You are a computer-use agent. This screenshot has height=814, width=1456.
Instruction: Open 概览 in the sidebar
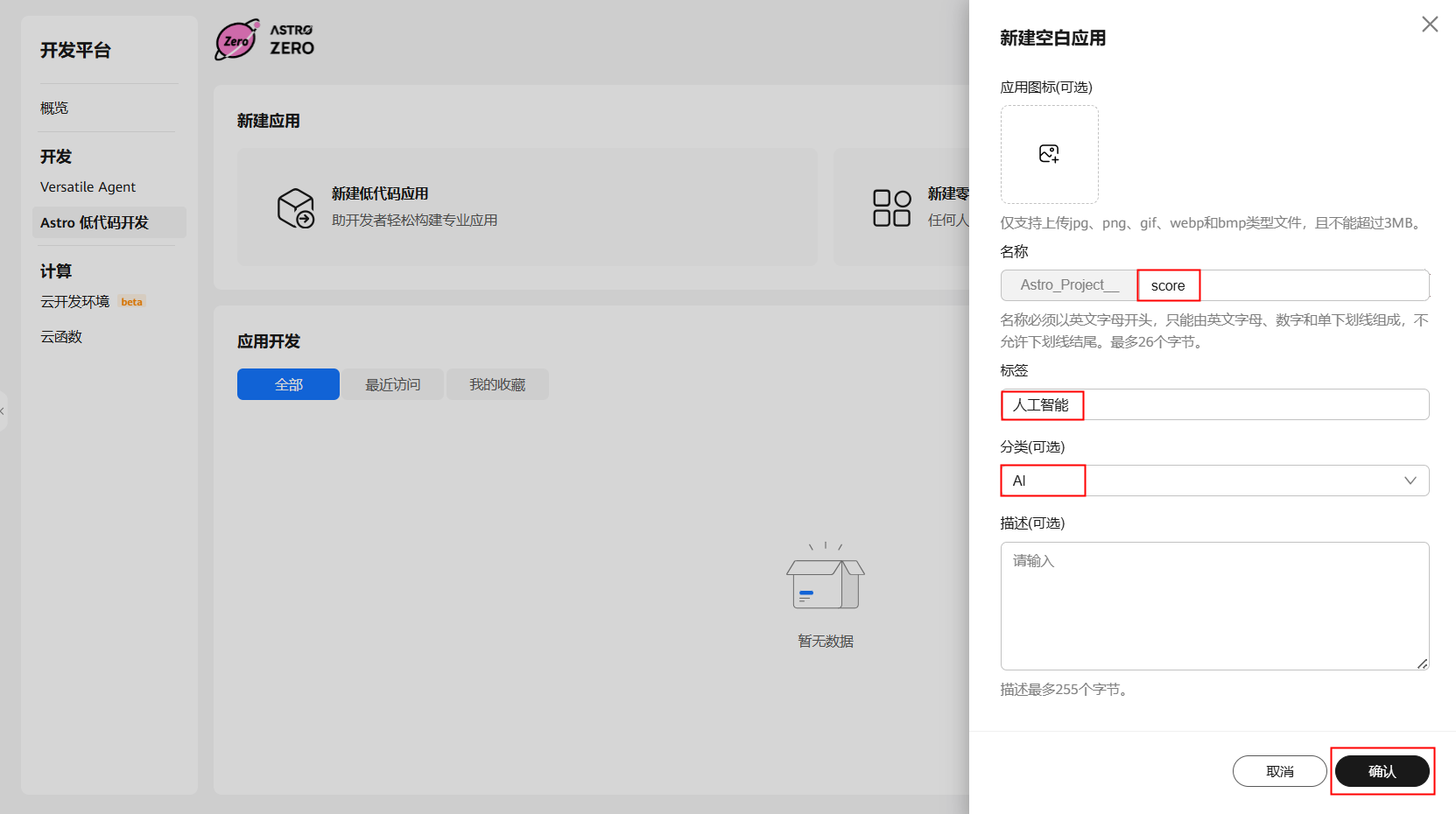[x=54, y=108]
